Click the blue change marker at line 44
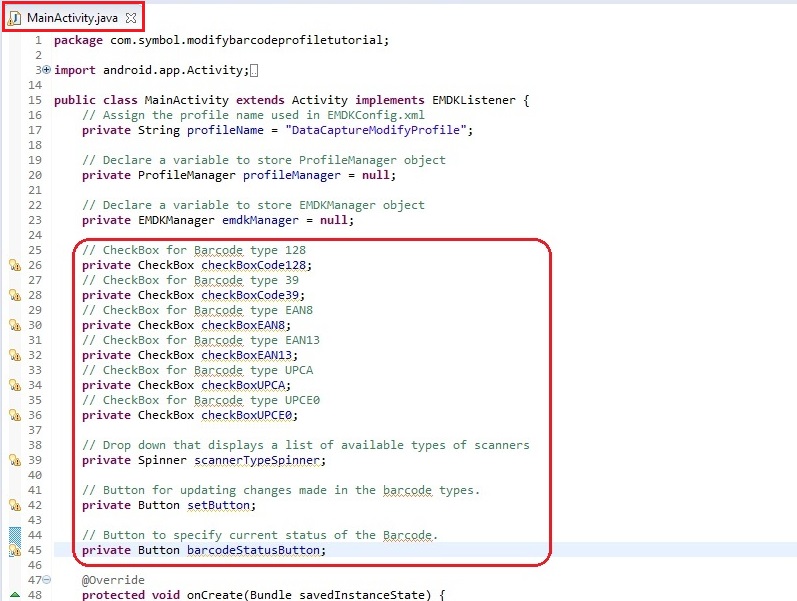Viewport: 797px width, 601px height. (x=15, y=536)
